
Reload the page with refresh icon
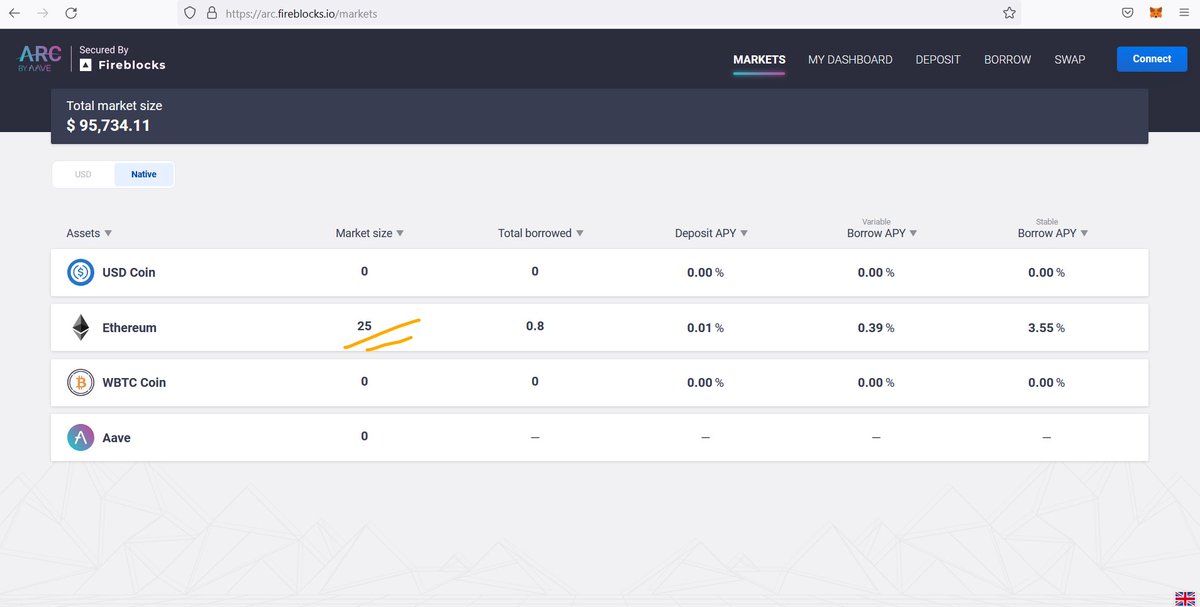[71, 13]
